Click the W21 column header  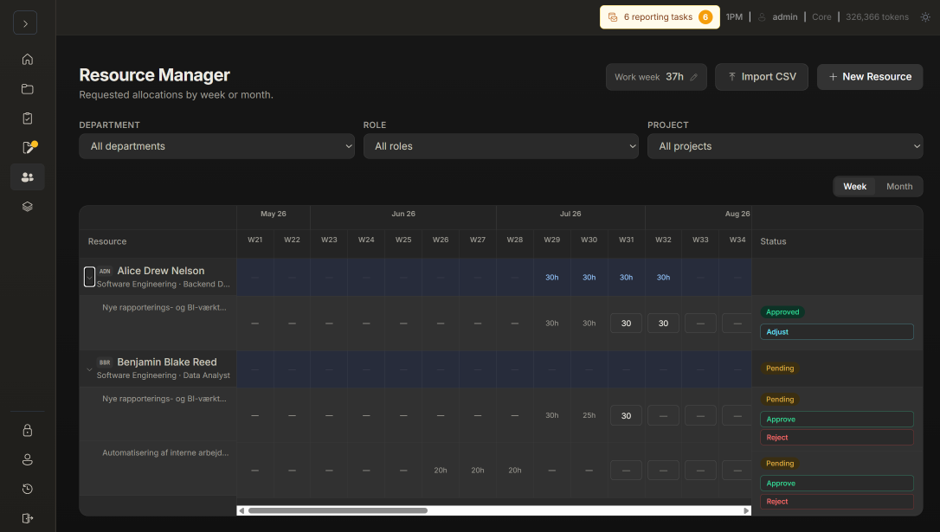coord(255,240)
